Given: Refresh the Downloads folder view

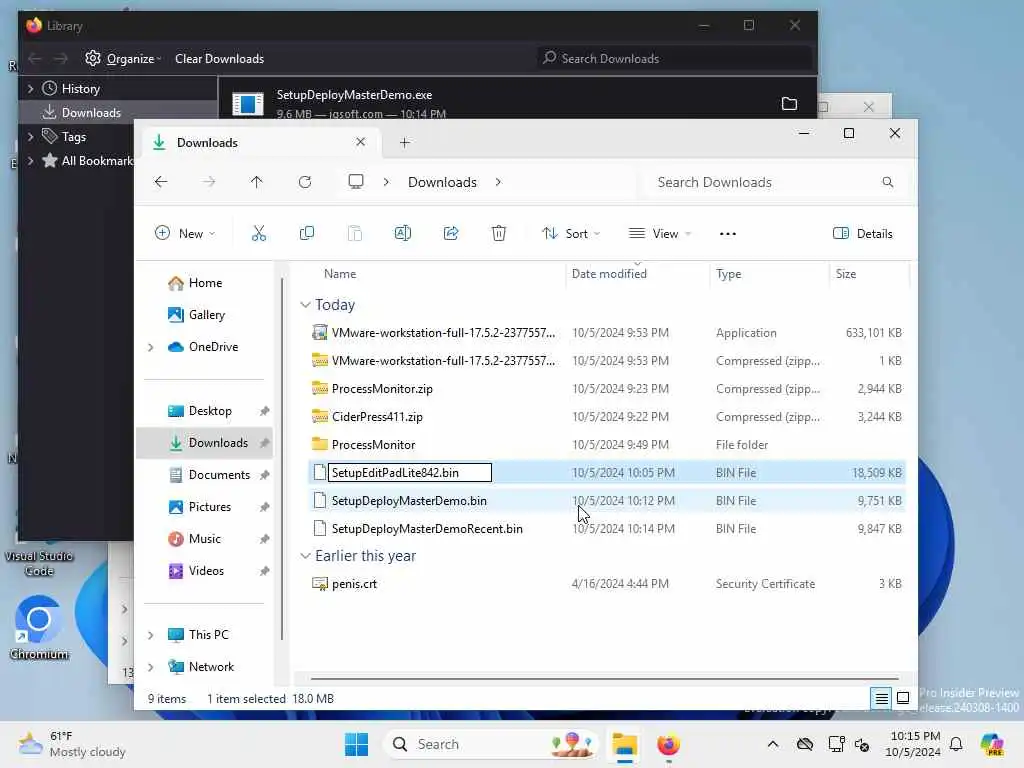Looking at the screenshot, I should click(305, 182).
